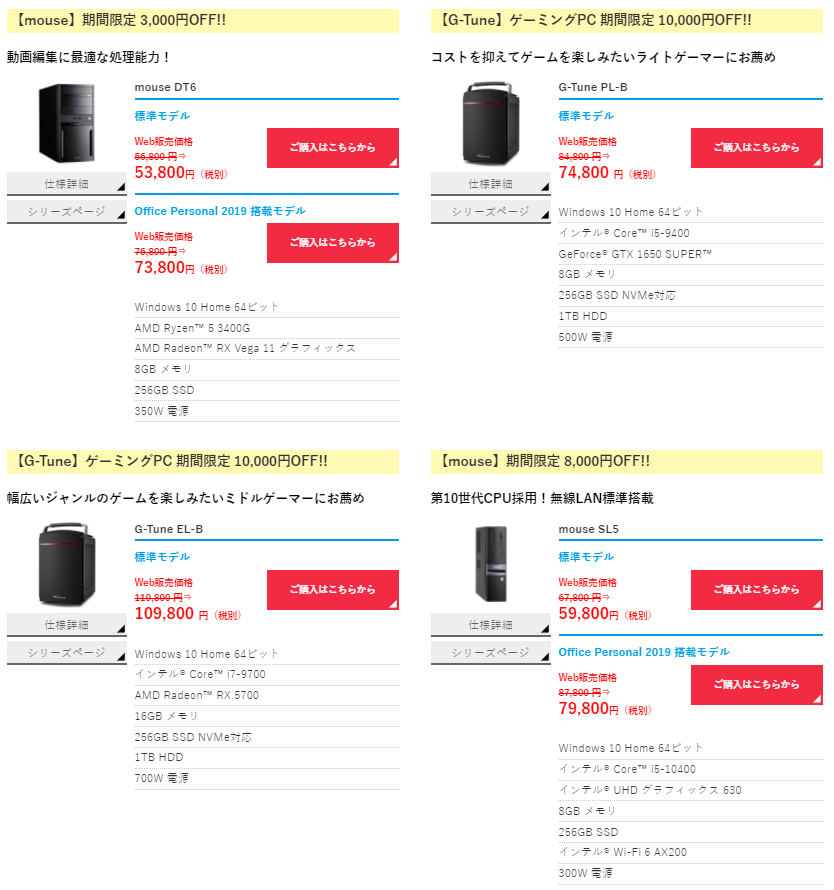Open シリーズページ for G-Tune PL-B
The image size is (834, 890).
[x=491, y=212]
